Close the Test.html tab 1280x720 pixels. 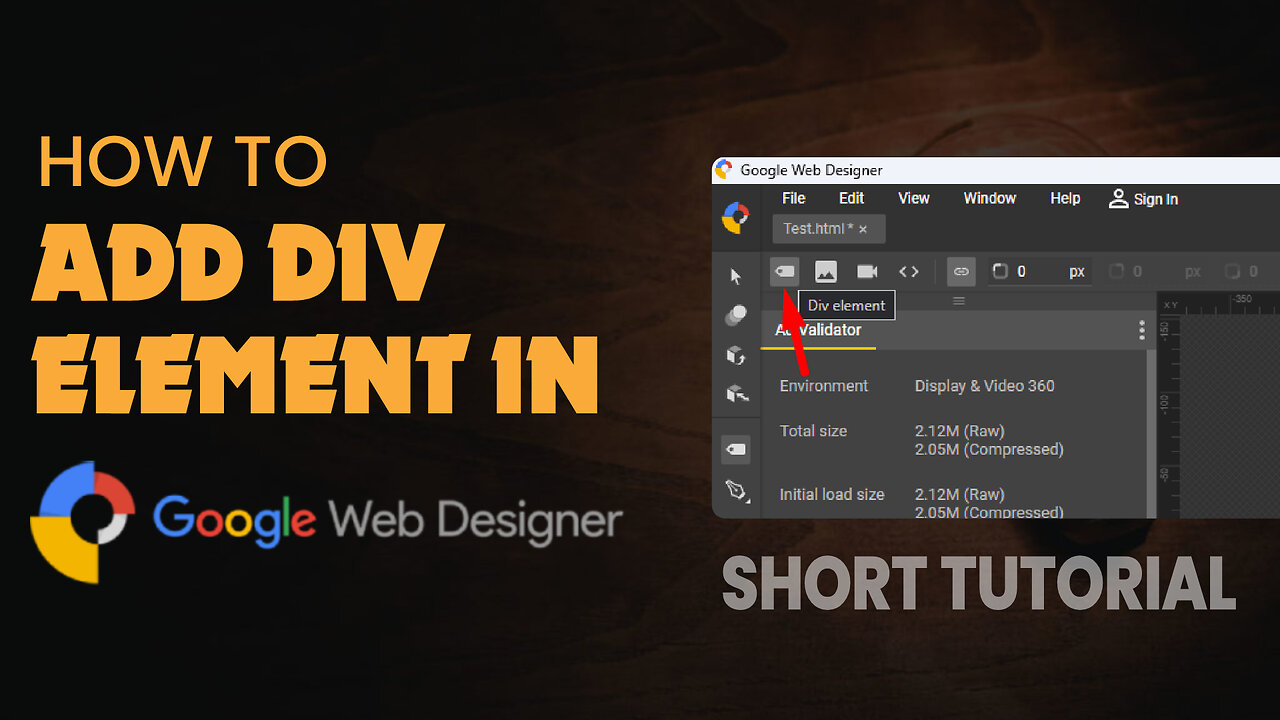pos(863,229)
